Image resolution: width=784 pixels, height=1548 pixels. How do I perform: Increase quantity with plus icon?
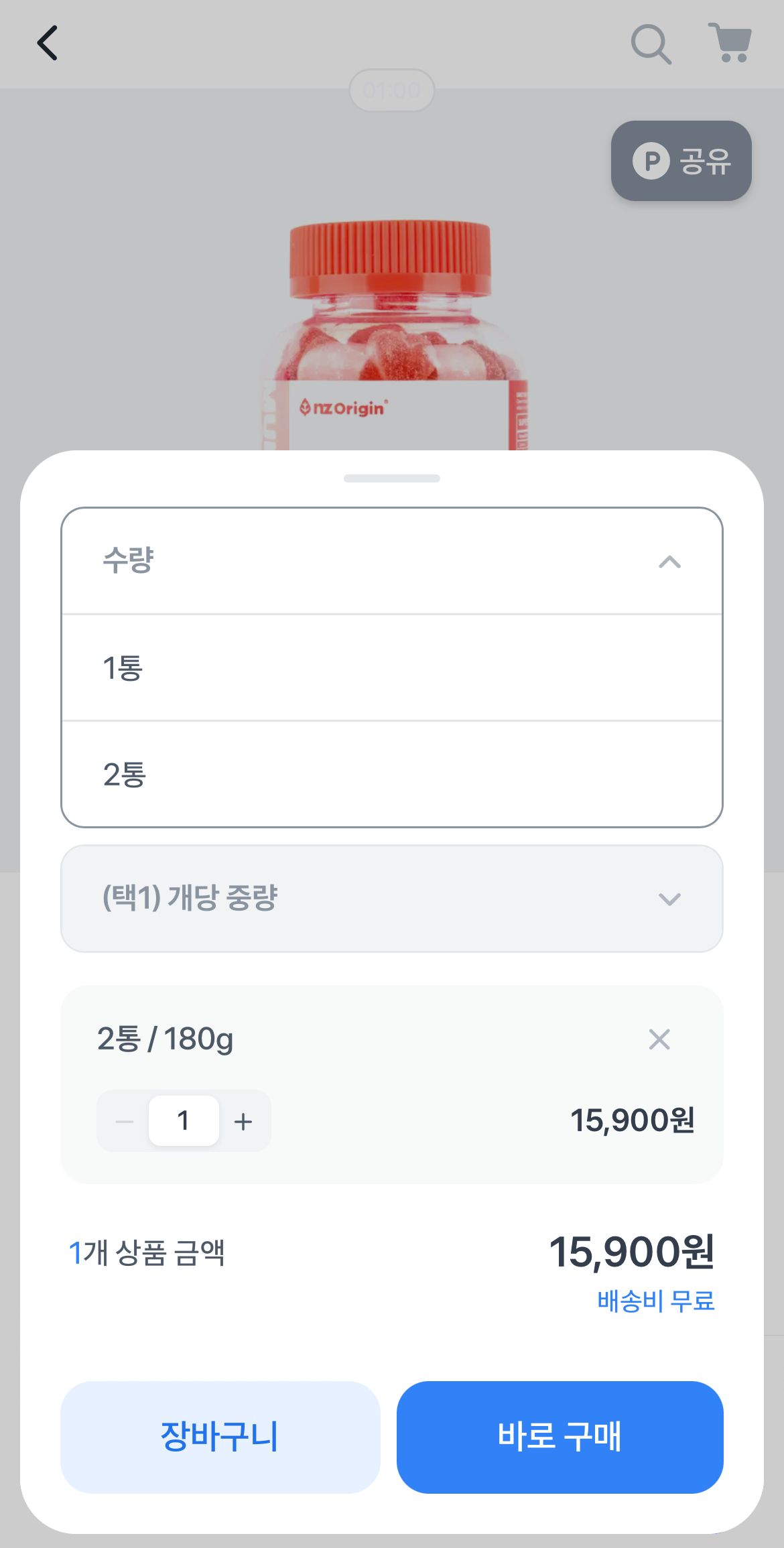click(x=243, y=1121)
